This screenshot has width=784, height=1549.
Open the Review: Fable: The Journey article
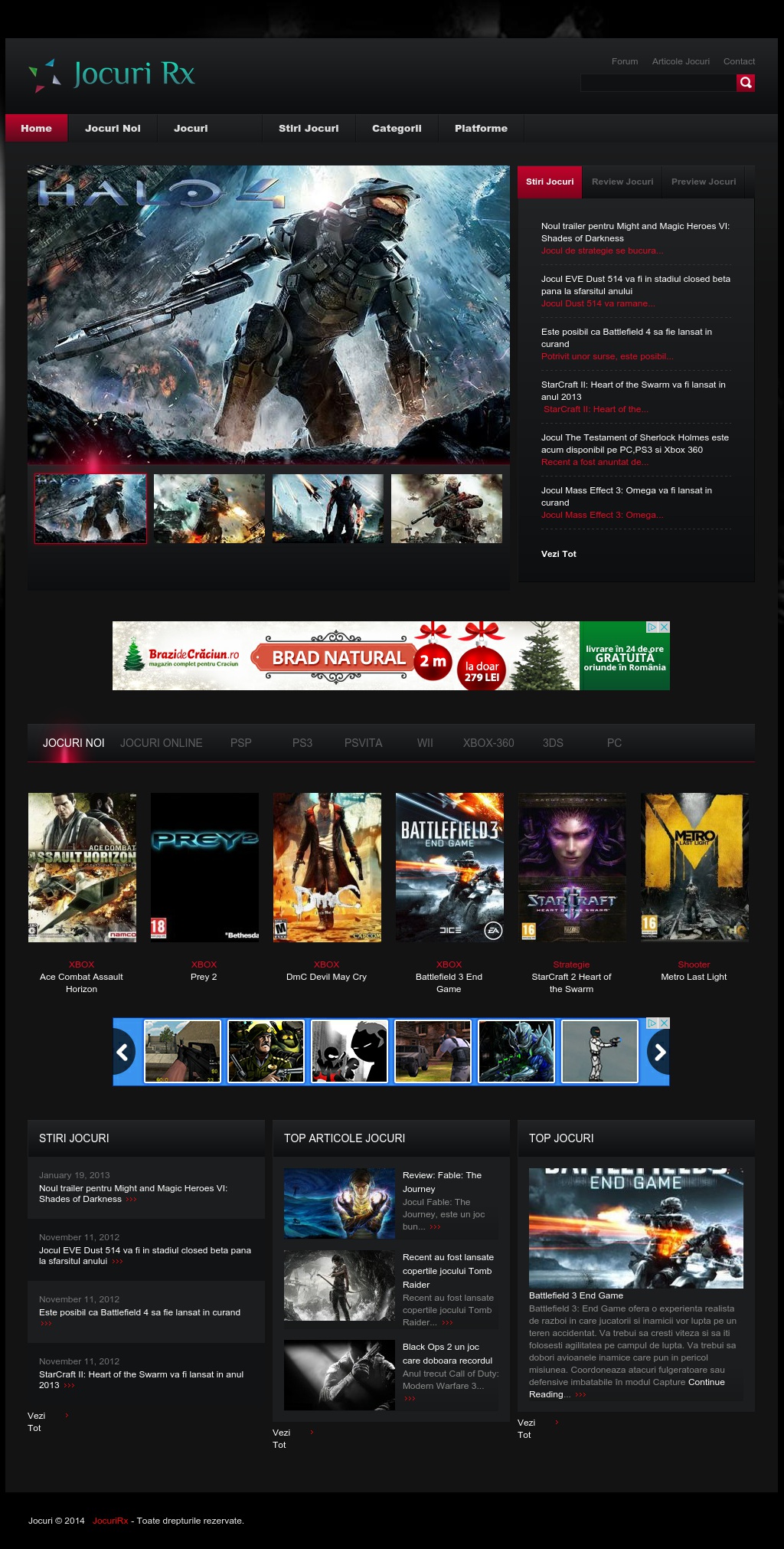[443, 1182]
